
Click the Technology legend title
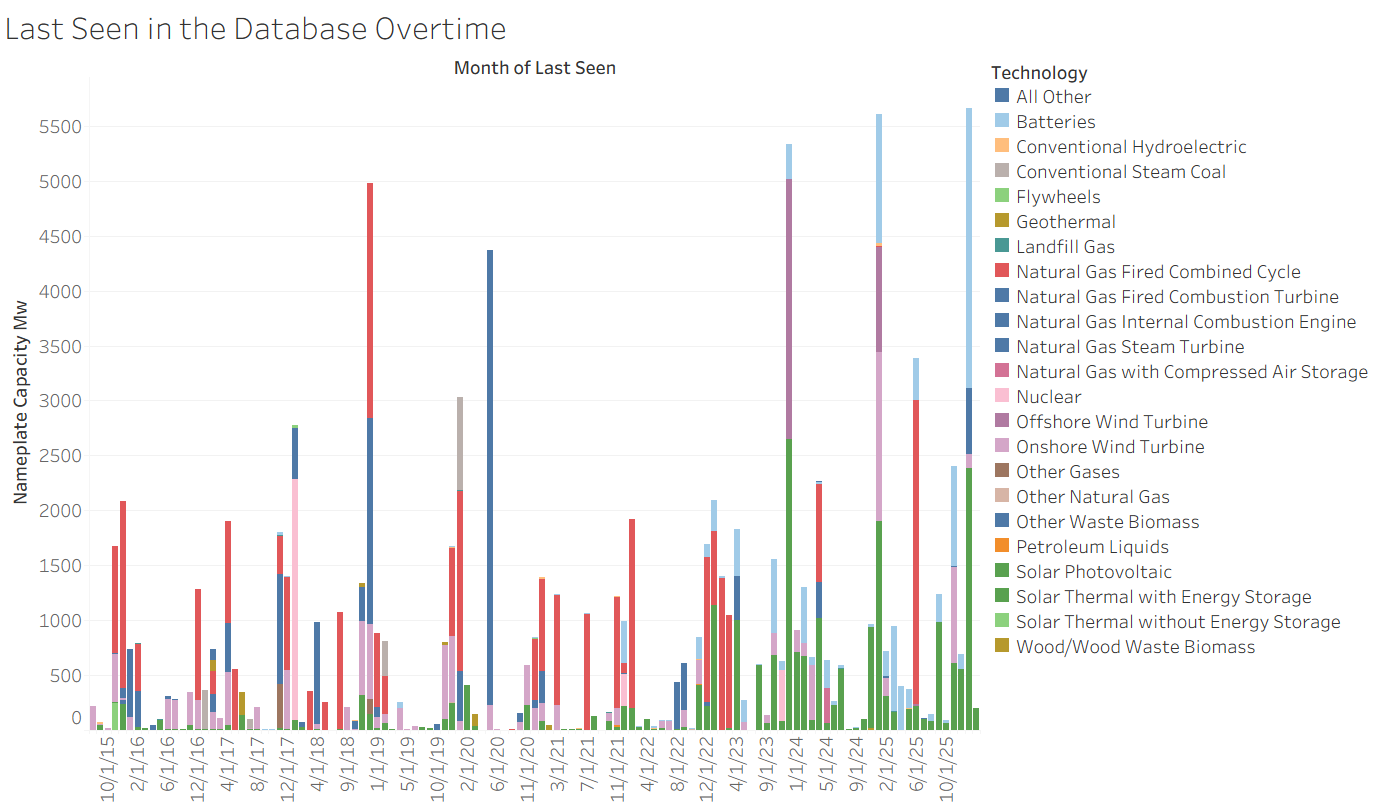pos(1039,73)
